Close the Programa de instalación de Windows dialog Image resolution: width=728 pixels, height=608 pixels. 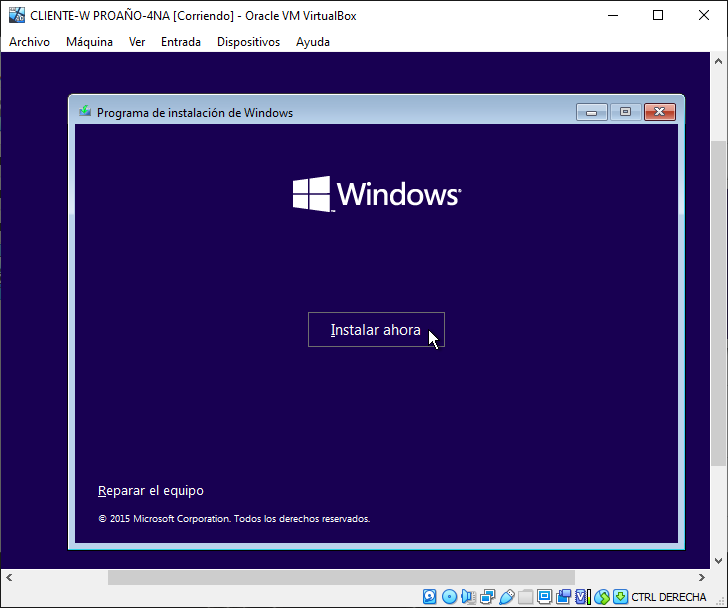660,112
